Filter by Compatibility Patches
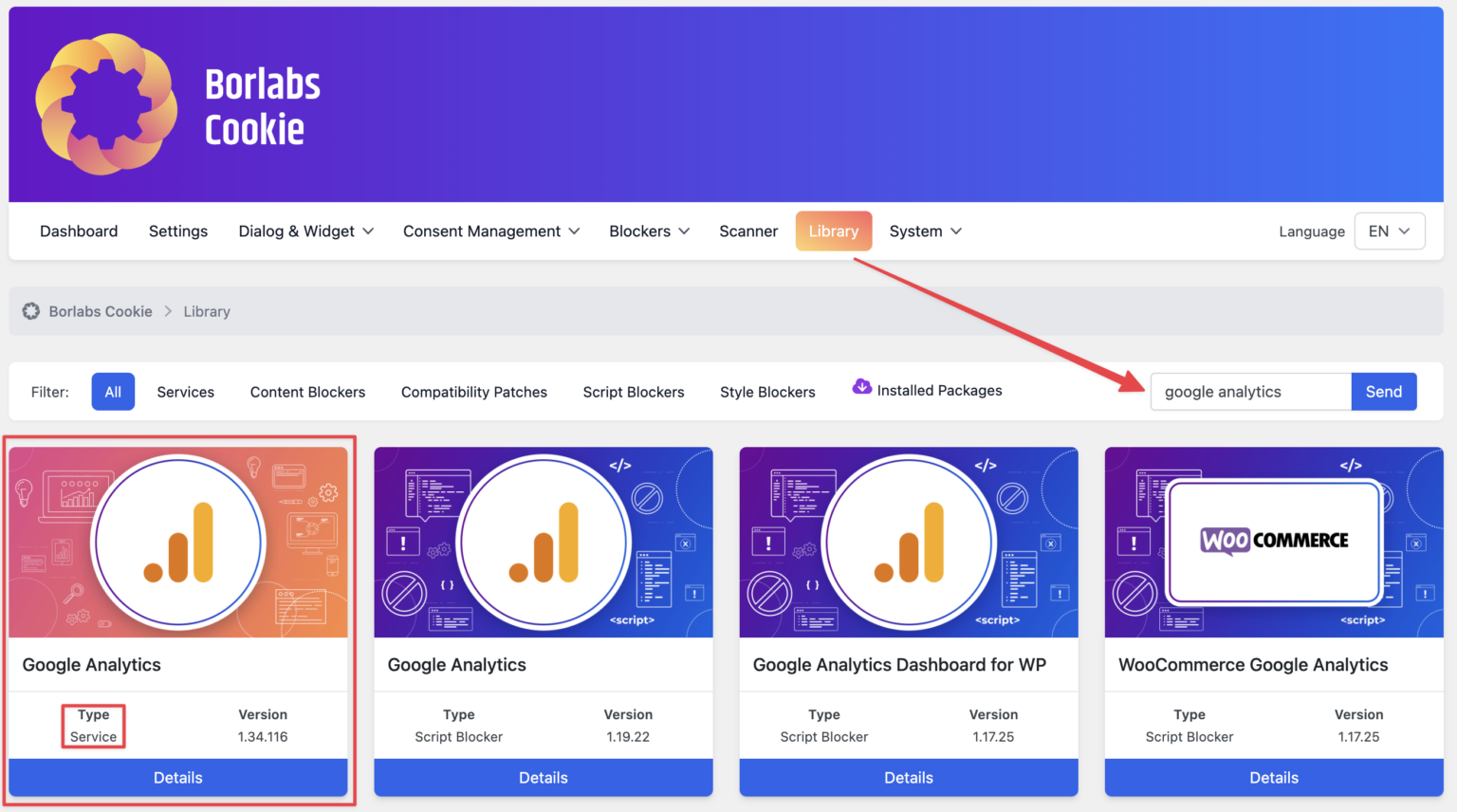Image resolution: width=1457 pixels, height=812 pixels. (x=474, y=392)
